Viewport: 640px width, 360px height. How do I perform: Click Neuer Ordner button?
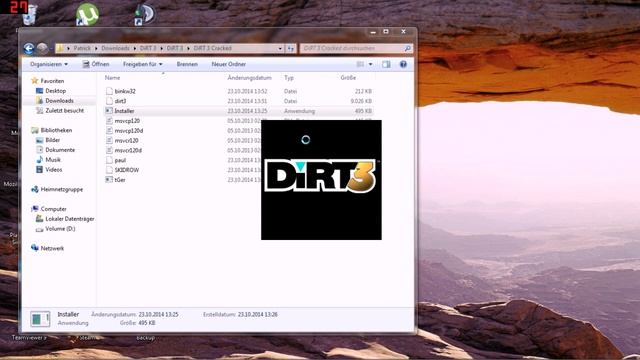[x=229, y=64]
